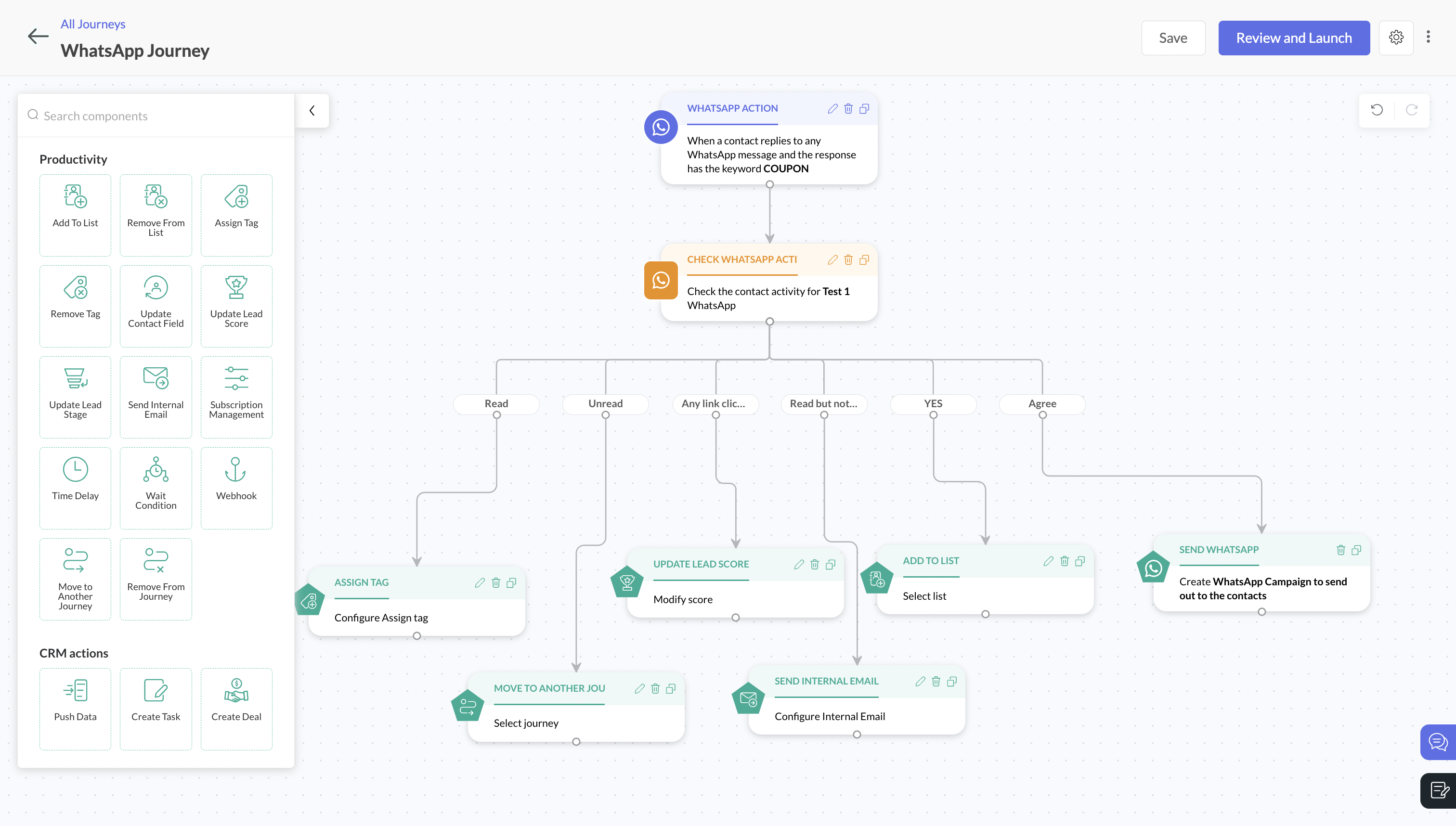Duplicate the Send WhatsApp node
The image size is (1456, 826).
[1356, 550]
